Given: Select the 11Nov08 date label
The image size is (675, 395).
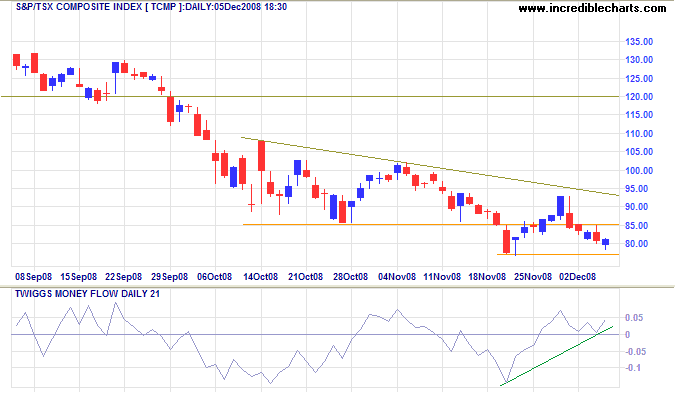Looking at the screenshot, I should point(442,277).
